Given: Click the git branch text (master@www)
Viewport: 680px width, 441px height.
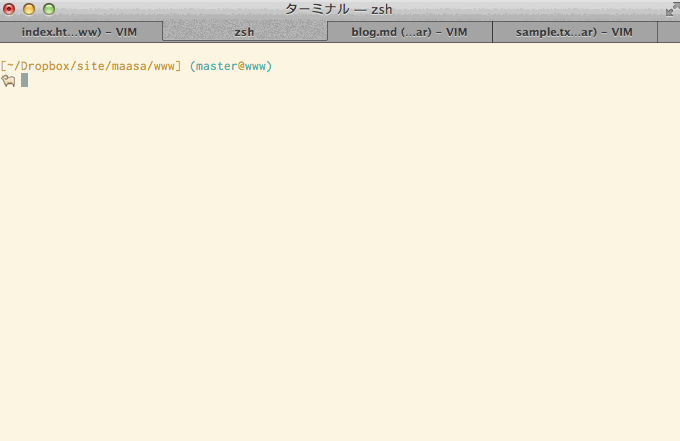Looking at the screenshot, I should click(231, 66).
